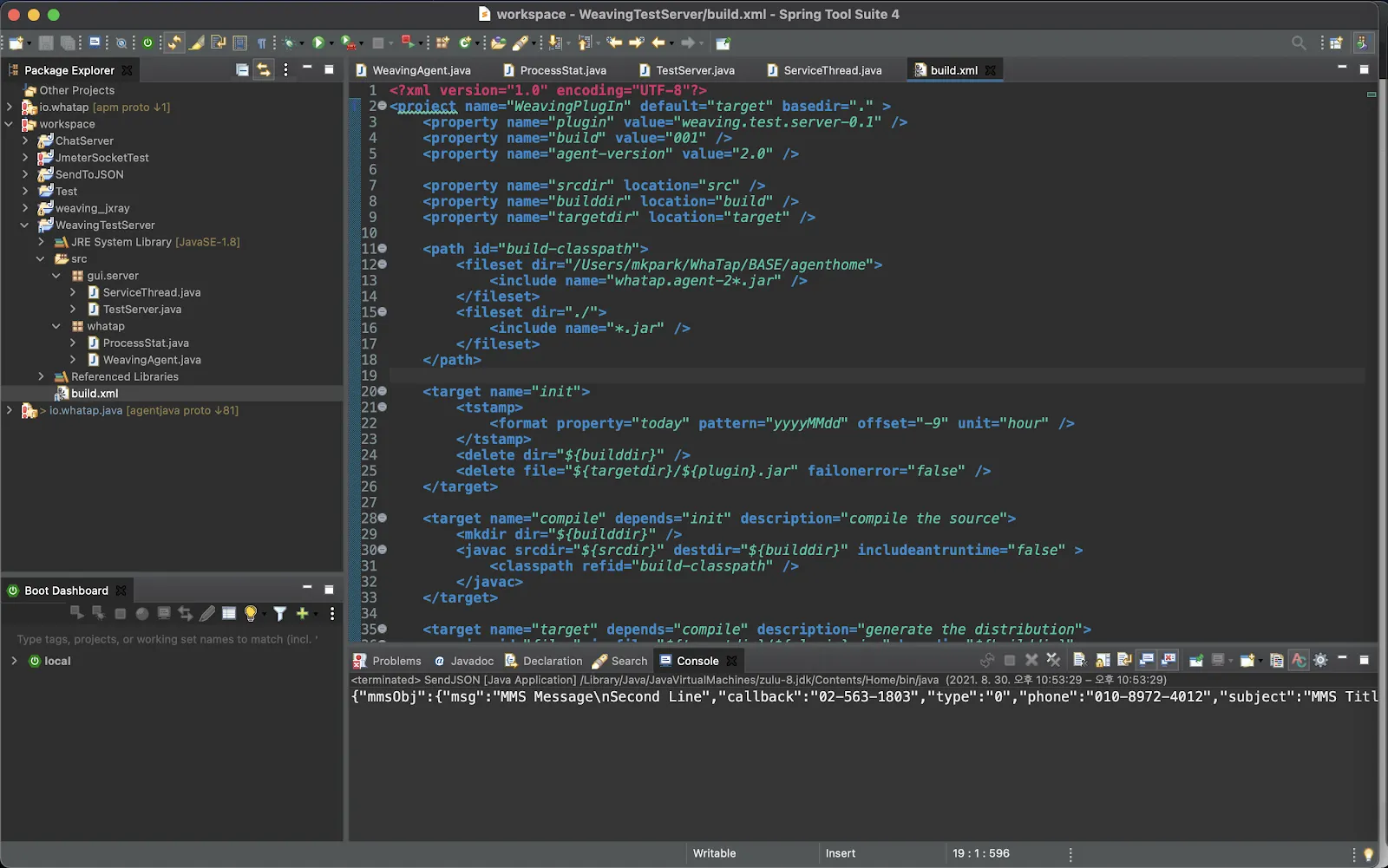Click the Collapse All icon in Package Explorer
This screenshot has width=1388, height=868.
coord(242,70)
